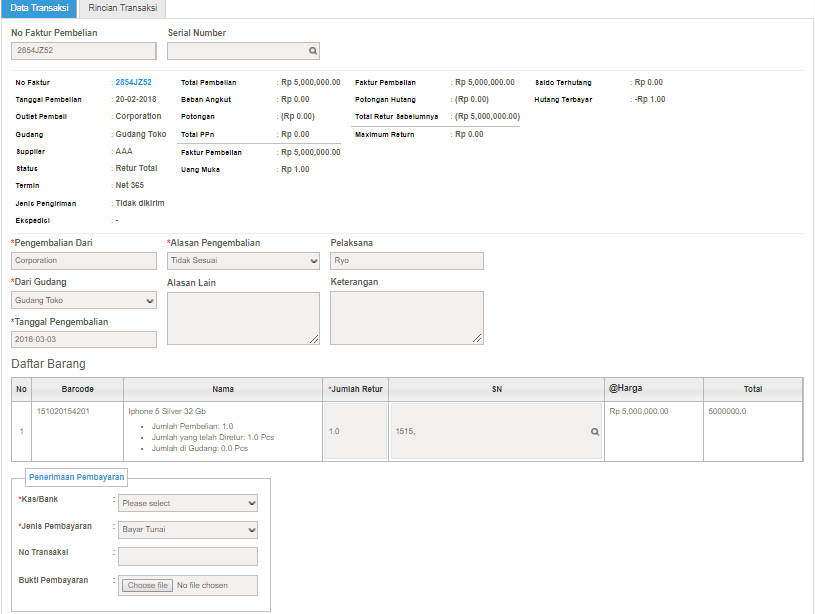Expand the Dari Gudang dropdown
The width and height of the screenshot is (815, 614).
(x=84, y=300)
